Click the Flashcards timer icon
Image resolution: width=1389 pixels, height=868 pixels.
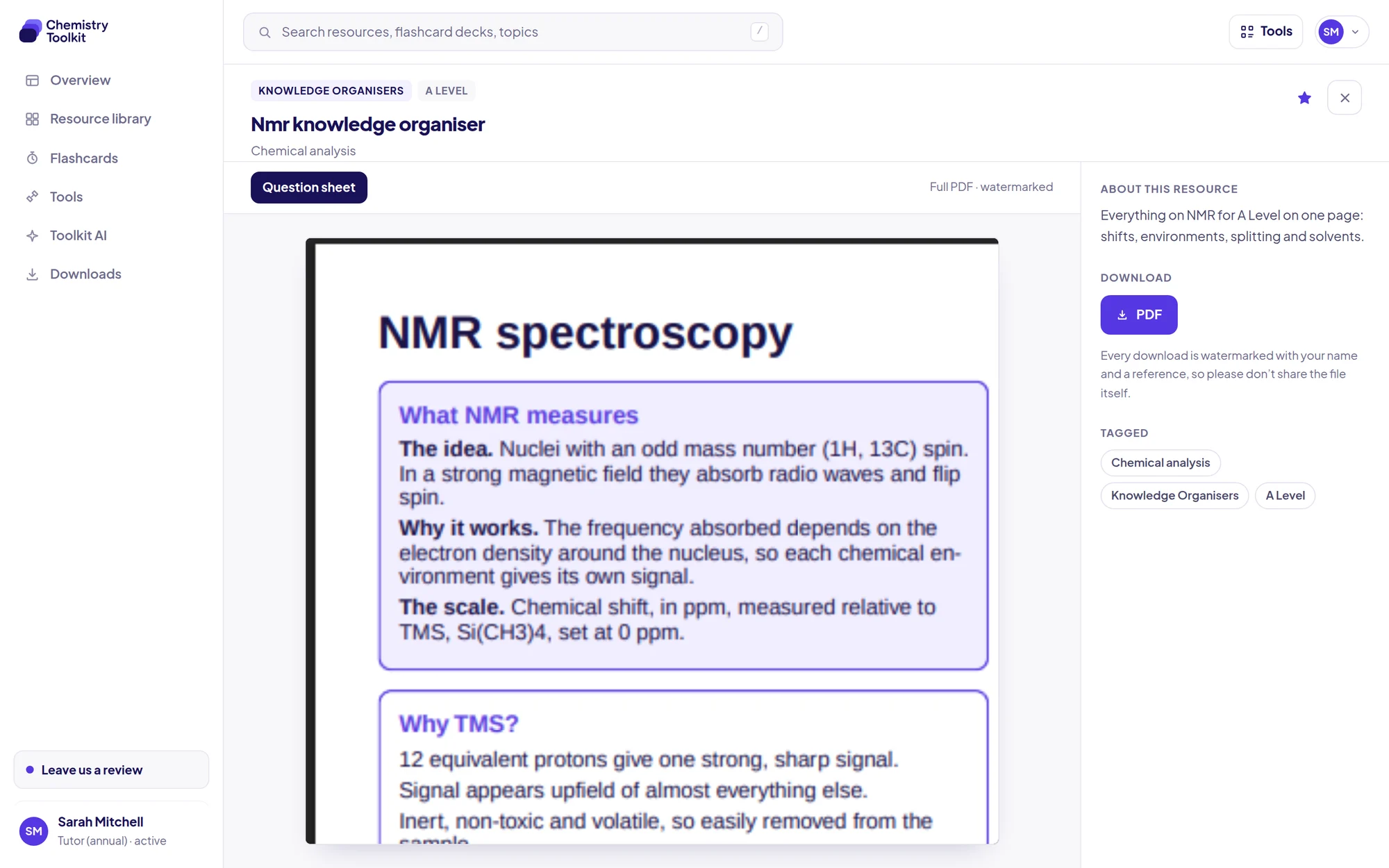(32, 158)
